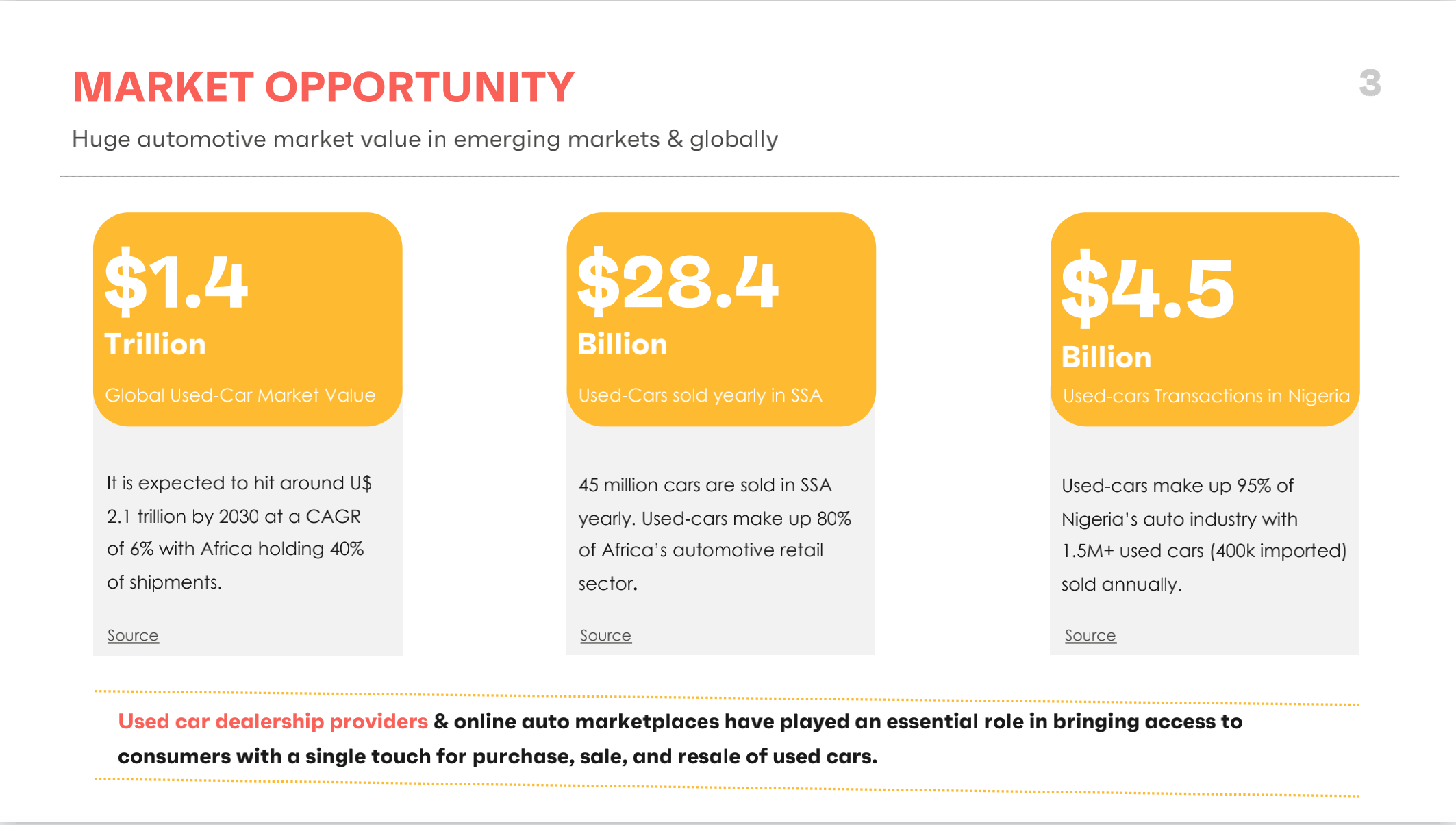
Task: Click the 'Used-cars Transactions in Nigeria' caption
Action: [x=1206, y=396]
